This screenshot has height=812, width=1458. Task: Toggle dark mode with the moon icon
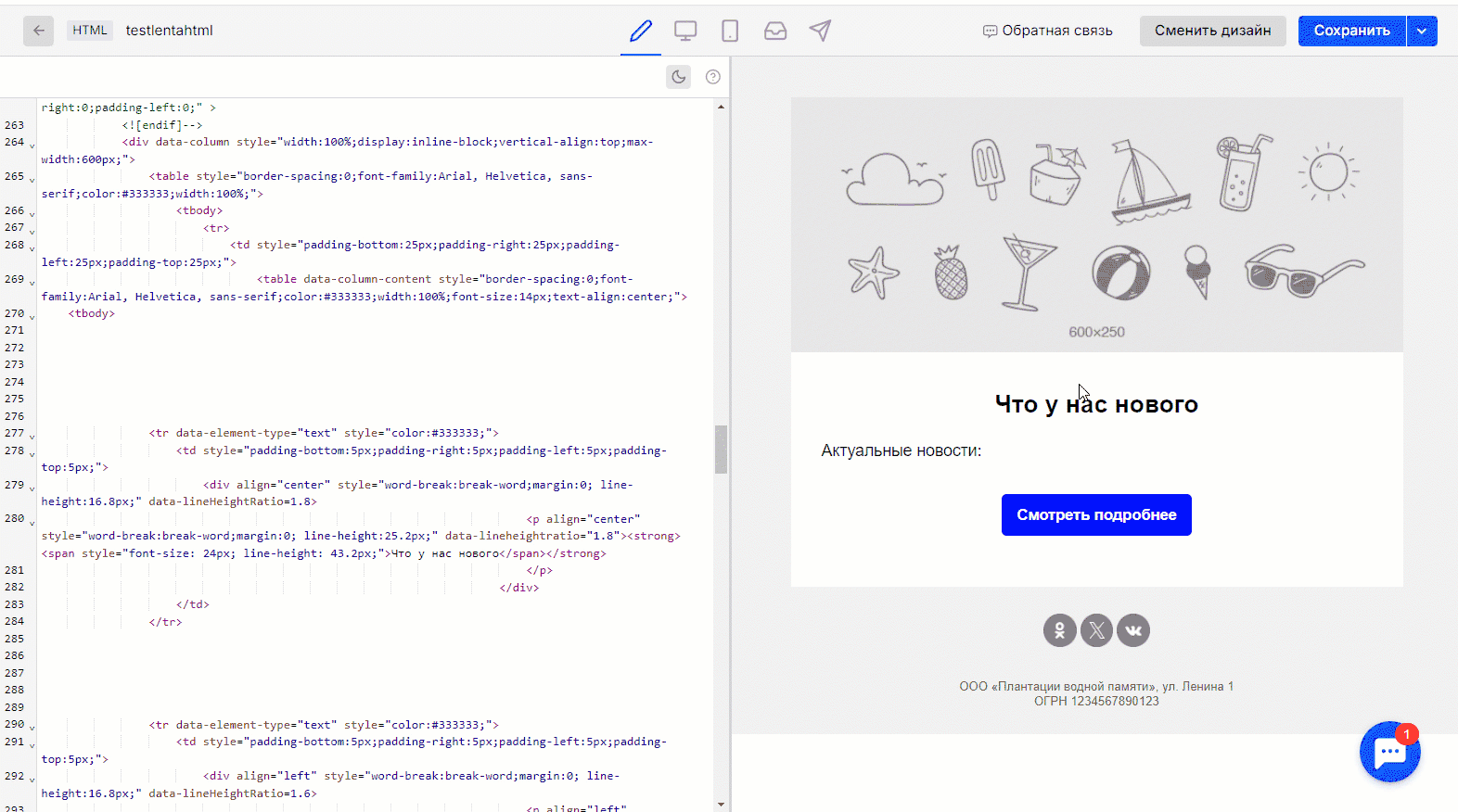pos(679,77)
